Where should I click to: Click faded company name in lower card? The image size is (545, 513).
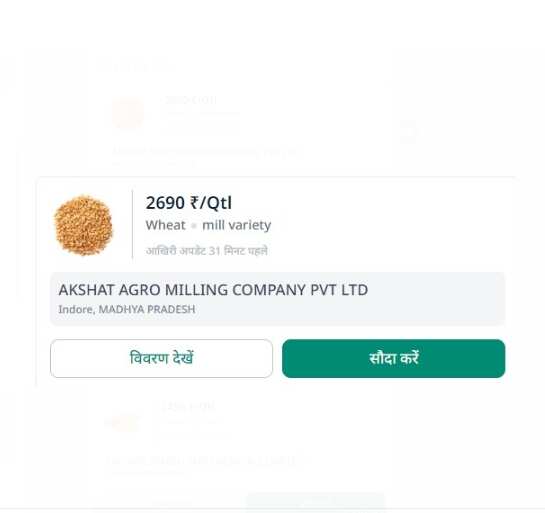point(202,461)
